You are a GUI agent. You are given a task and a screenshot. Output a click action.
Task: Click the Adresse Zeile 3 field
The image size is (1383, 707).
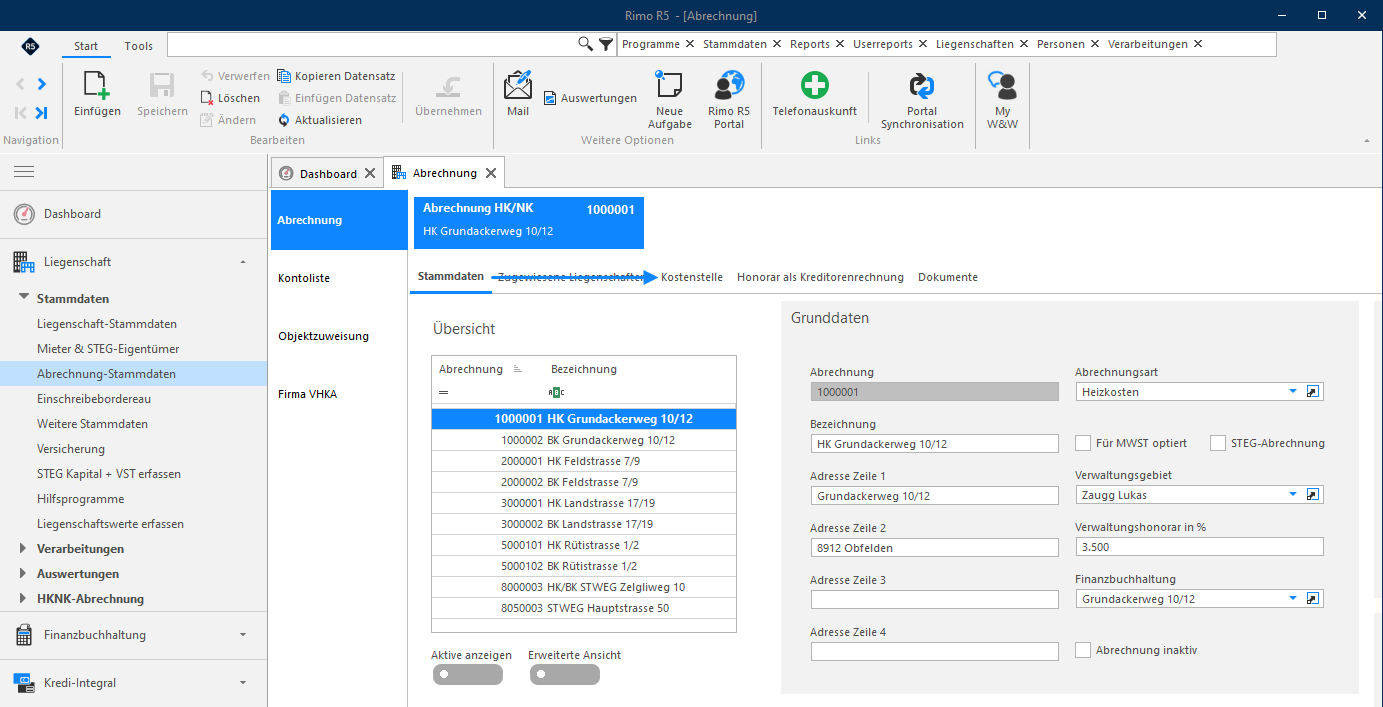[934, 600]
